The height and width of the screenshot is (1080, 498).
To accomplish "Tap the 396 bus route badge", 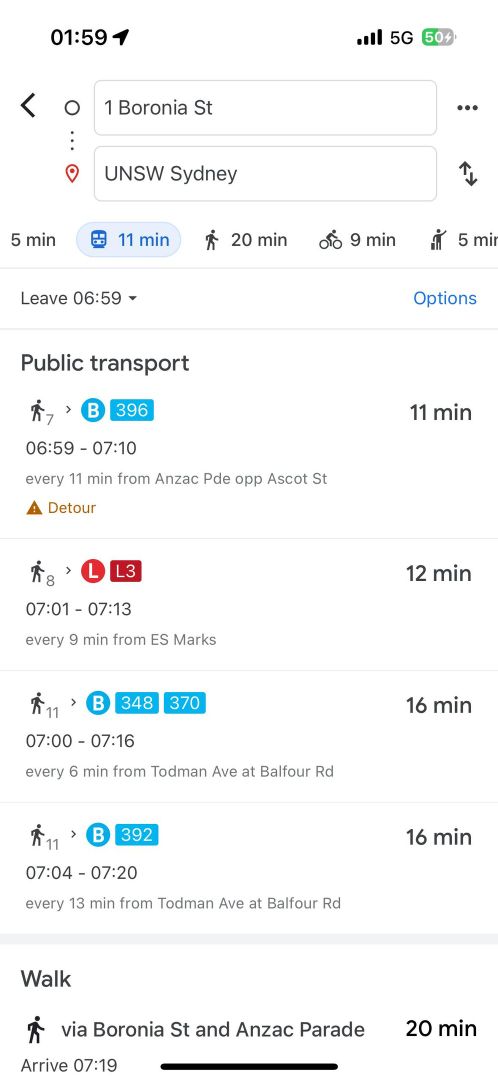I will (x=132, y=411).
